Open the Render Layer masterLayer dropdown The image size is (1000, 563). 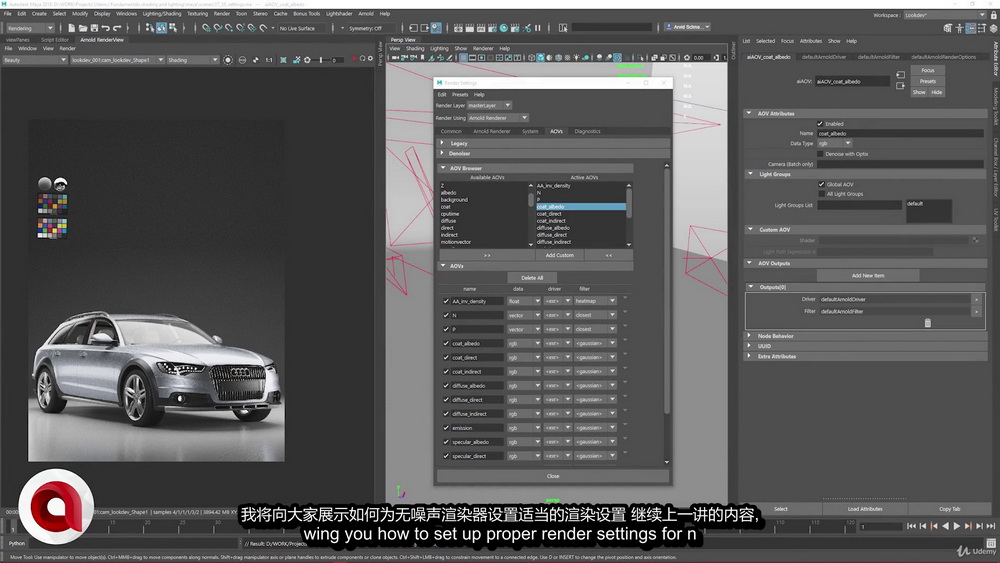489,105
